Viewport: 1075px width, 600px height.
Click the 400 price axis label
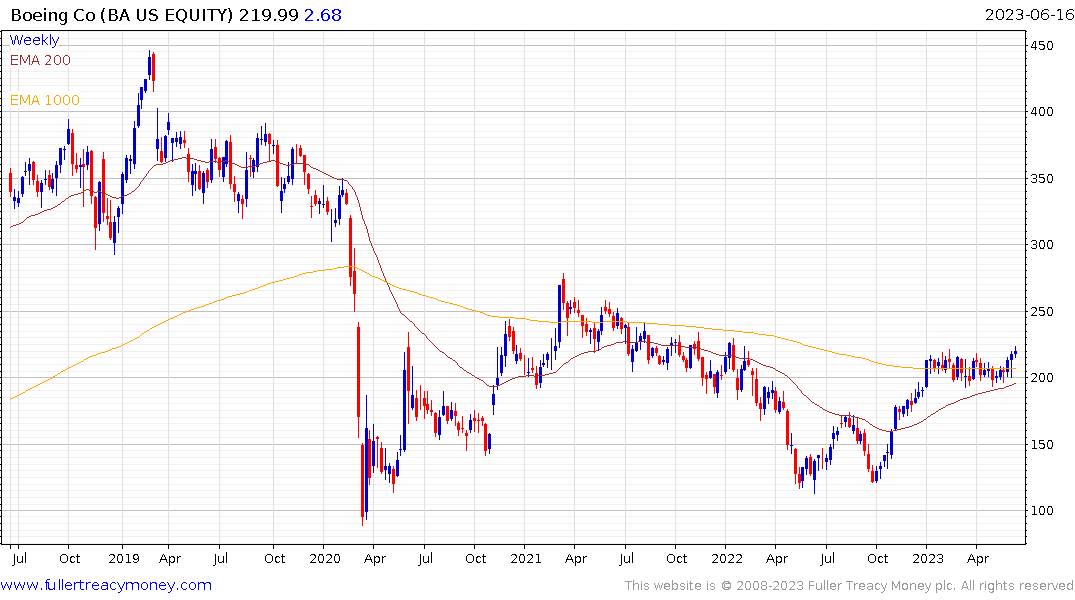pyautogui.click(x=1041, y=112)
